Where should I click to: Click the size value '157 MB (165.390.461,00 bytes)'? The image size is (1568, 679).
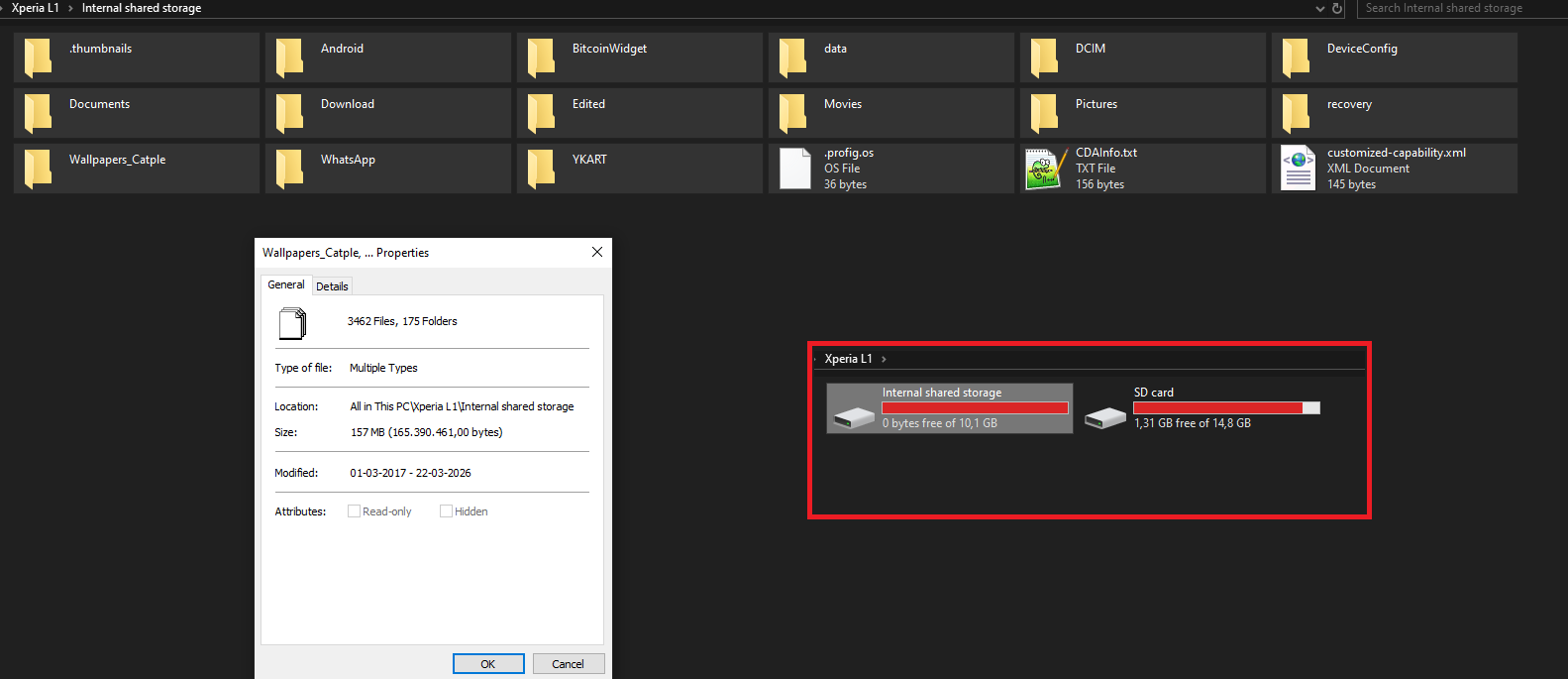tap(427, 432)
